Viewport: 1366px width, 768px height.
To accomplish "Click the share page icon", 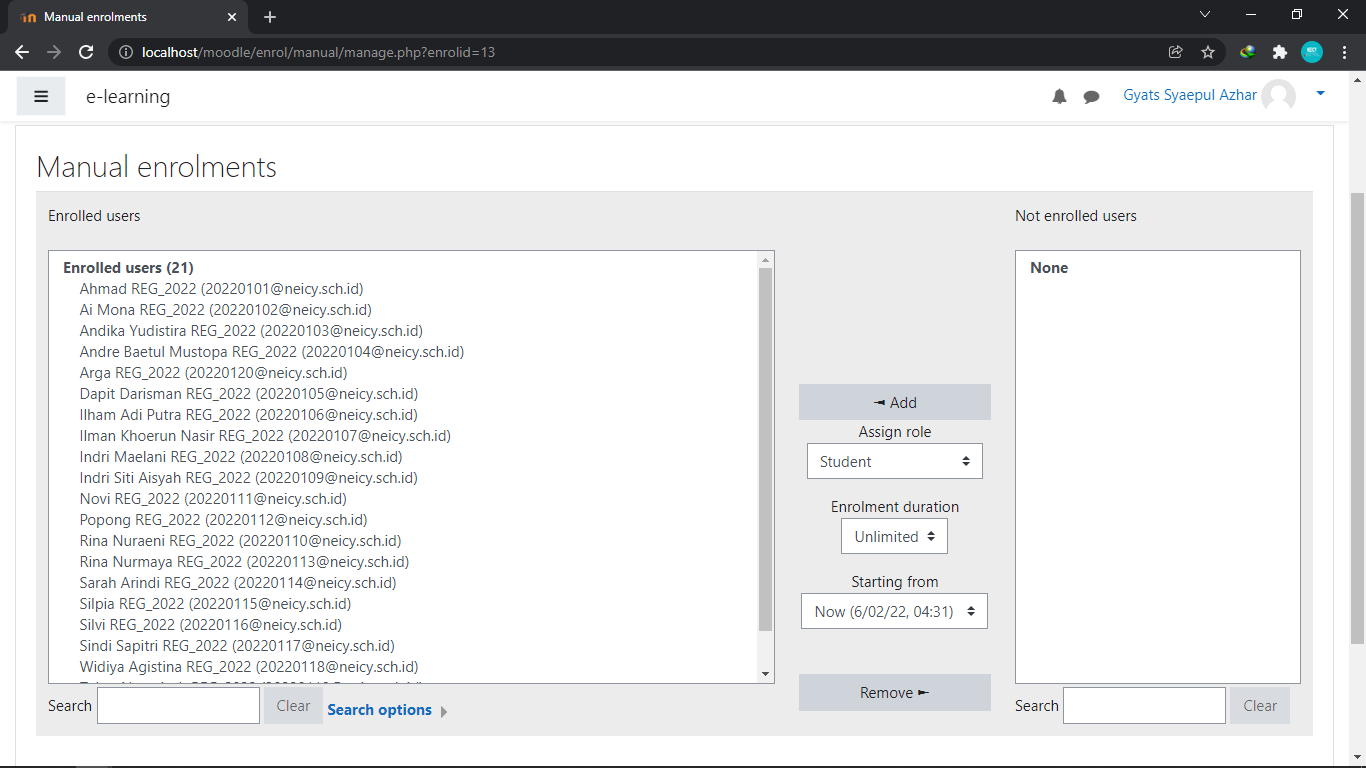I will 1176,52.
